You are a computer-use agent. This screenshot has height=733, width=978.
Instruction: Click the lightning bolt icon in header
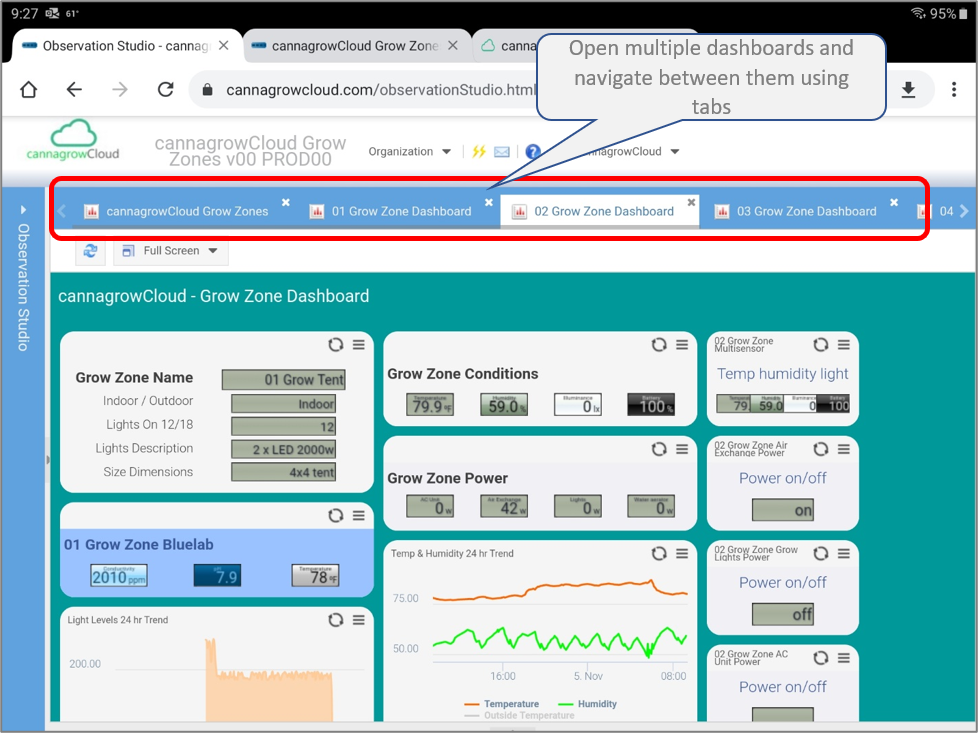[x=479, y=152]
